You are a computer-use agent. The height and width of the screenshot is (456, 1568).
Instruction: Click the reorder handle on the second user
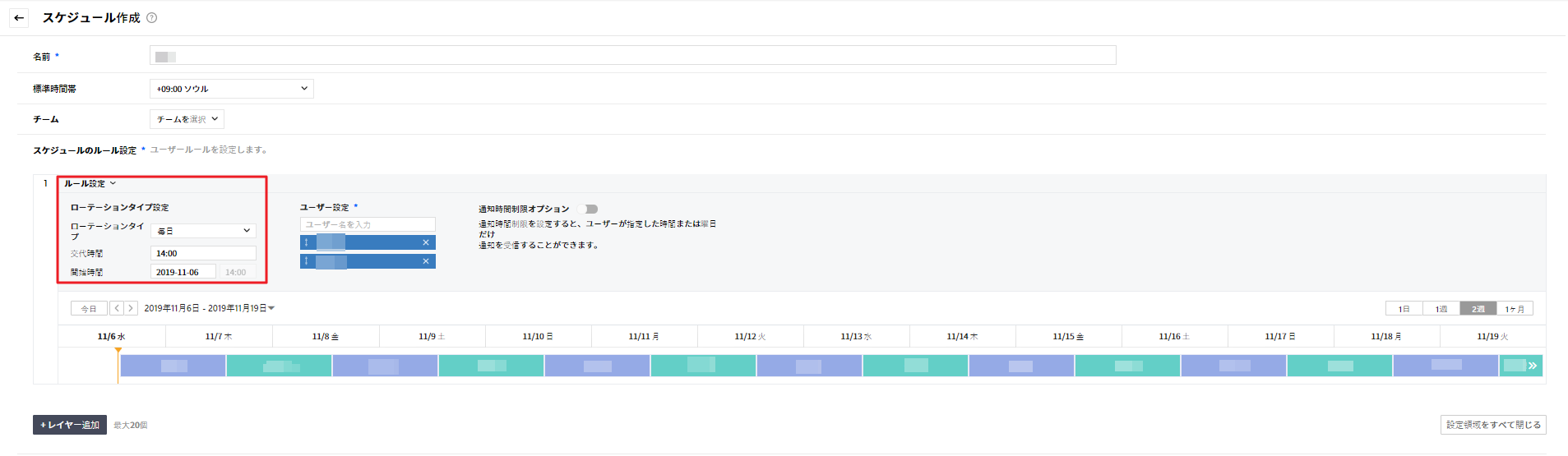tap(307, 261)
